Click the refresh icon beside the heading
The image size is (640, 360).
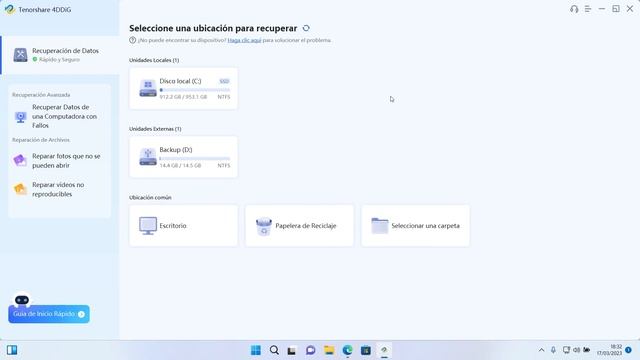[x=306, y=28]
